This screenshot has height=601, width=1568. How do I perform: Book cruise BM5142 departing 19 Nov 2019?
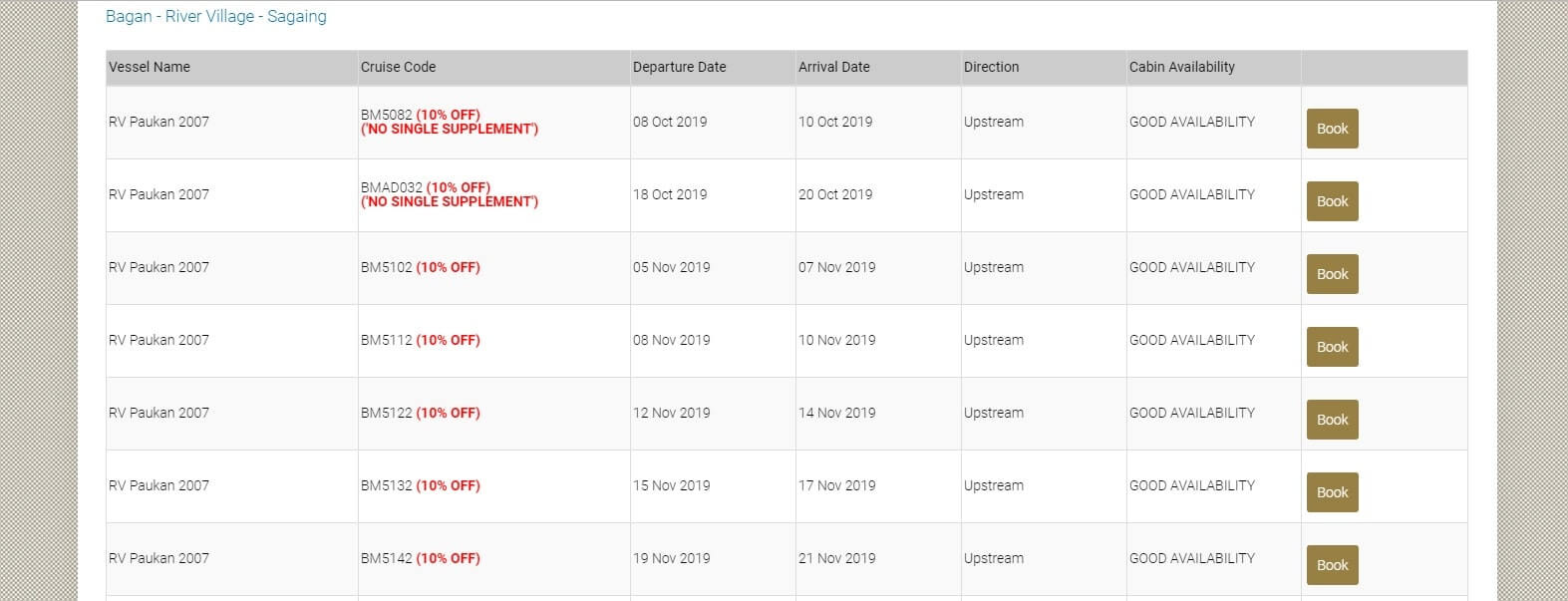tap(1332, 565)
